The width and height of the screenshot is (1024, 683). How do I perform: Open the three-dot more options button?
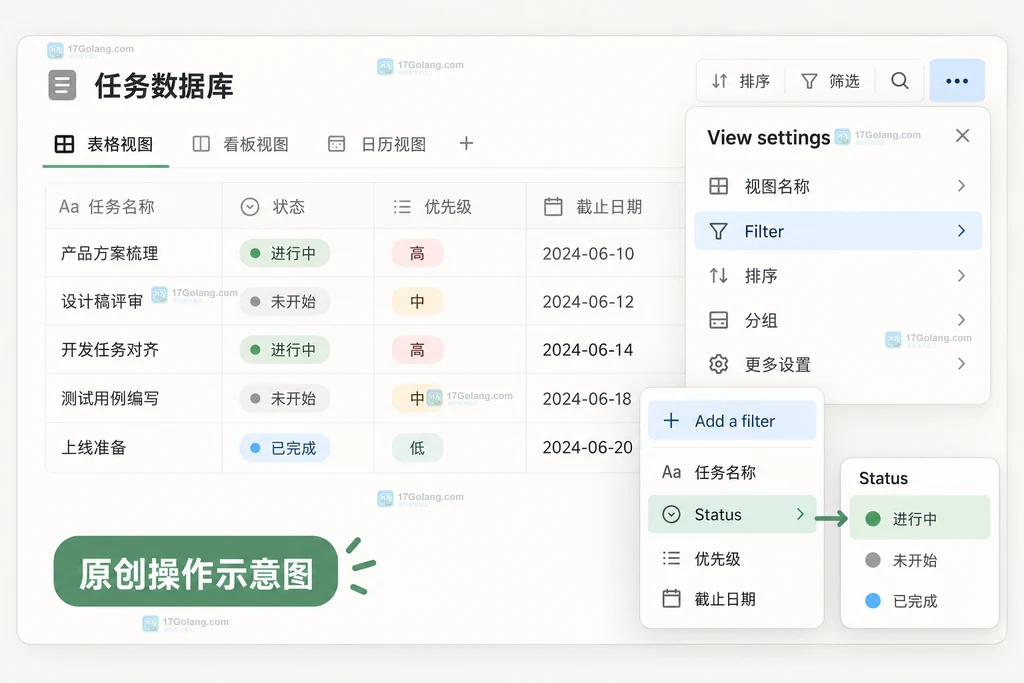tap(957, 81)
